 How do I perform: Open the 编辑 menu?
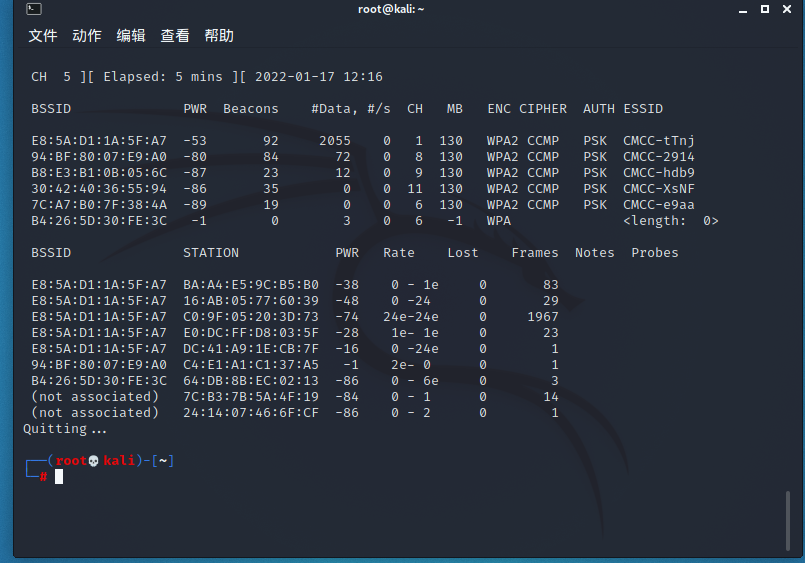131,35
